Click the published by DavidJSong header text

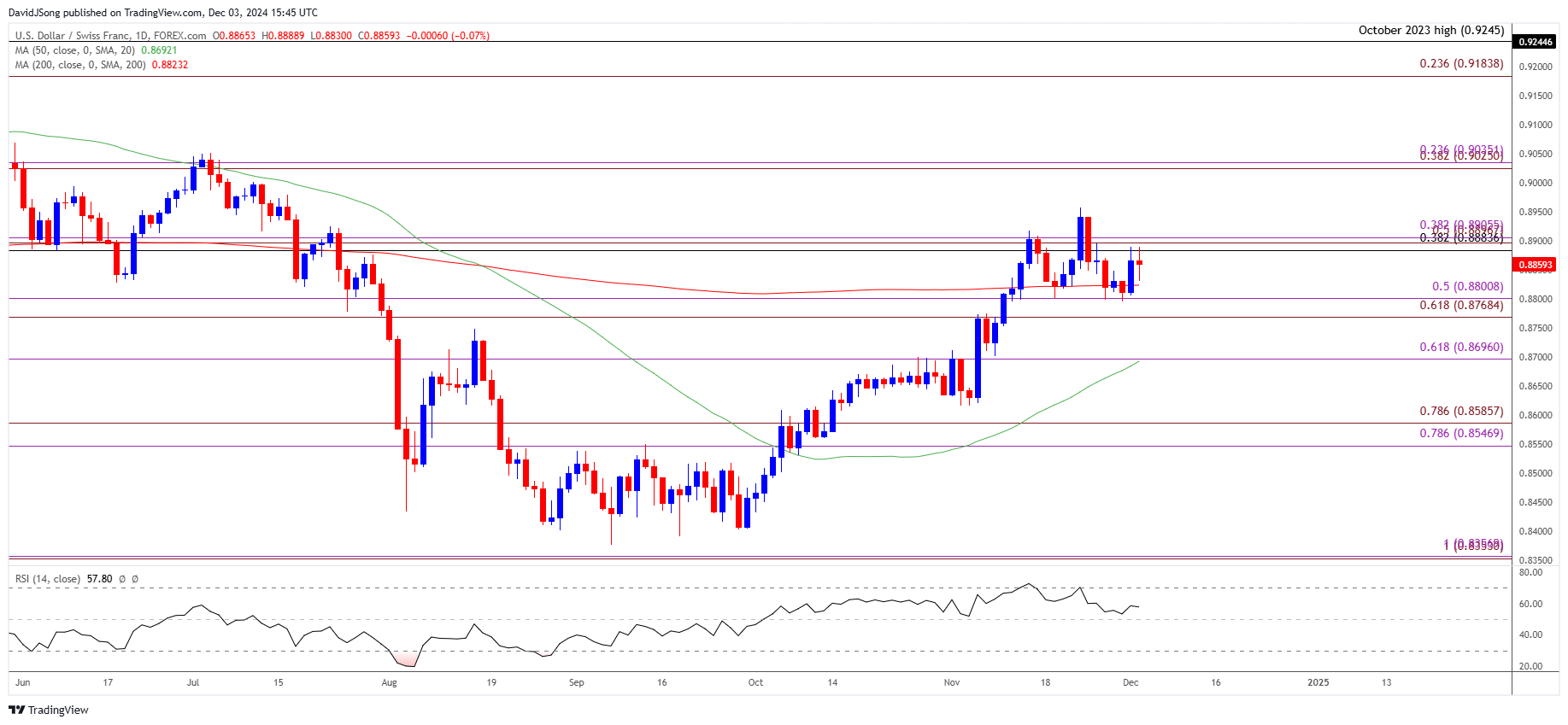[162, 13]
